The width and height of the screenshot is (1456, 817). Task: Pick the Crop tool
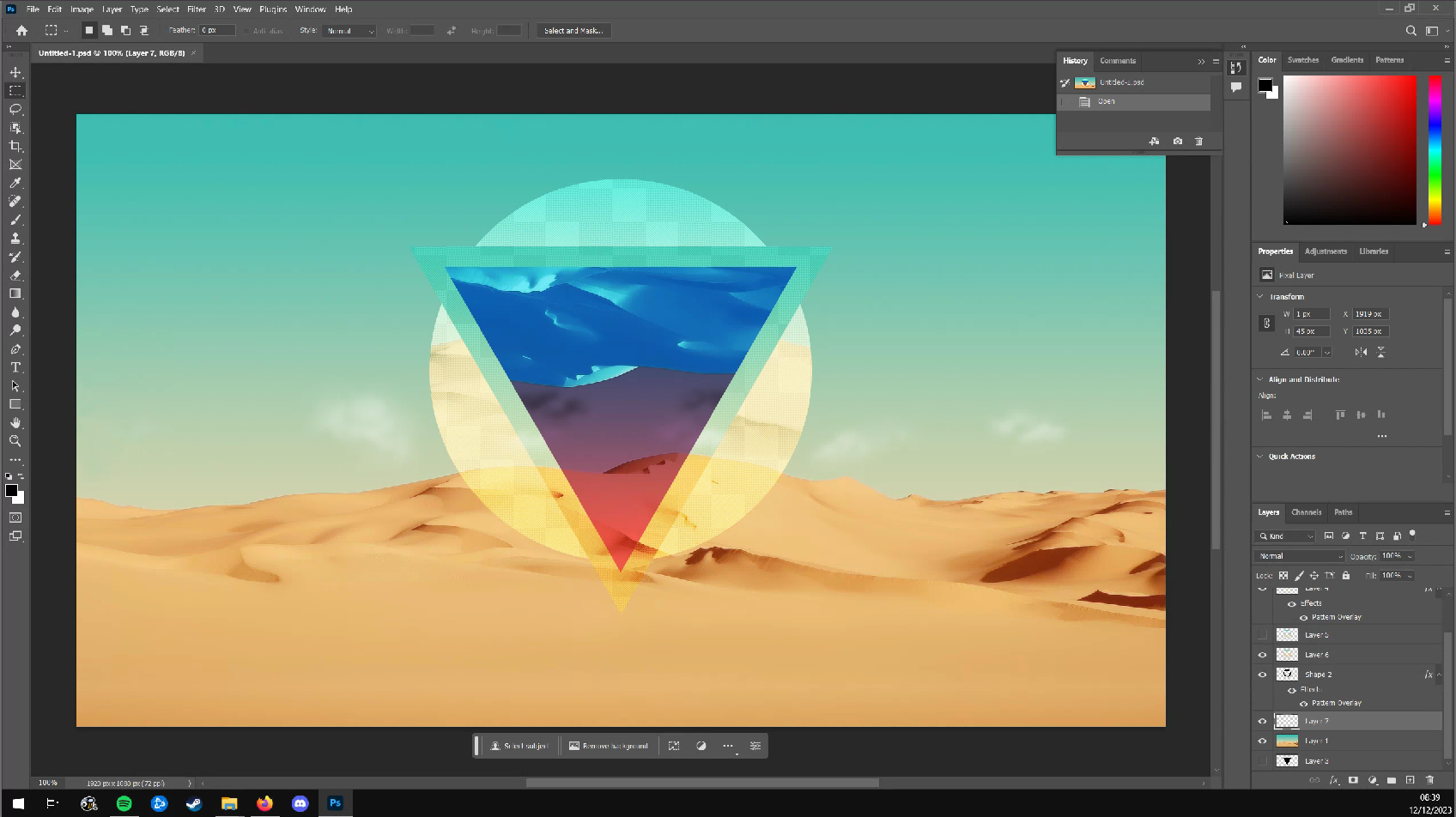point(15,146)
